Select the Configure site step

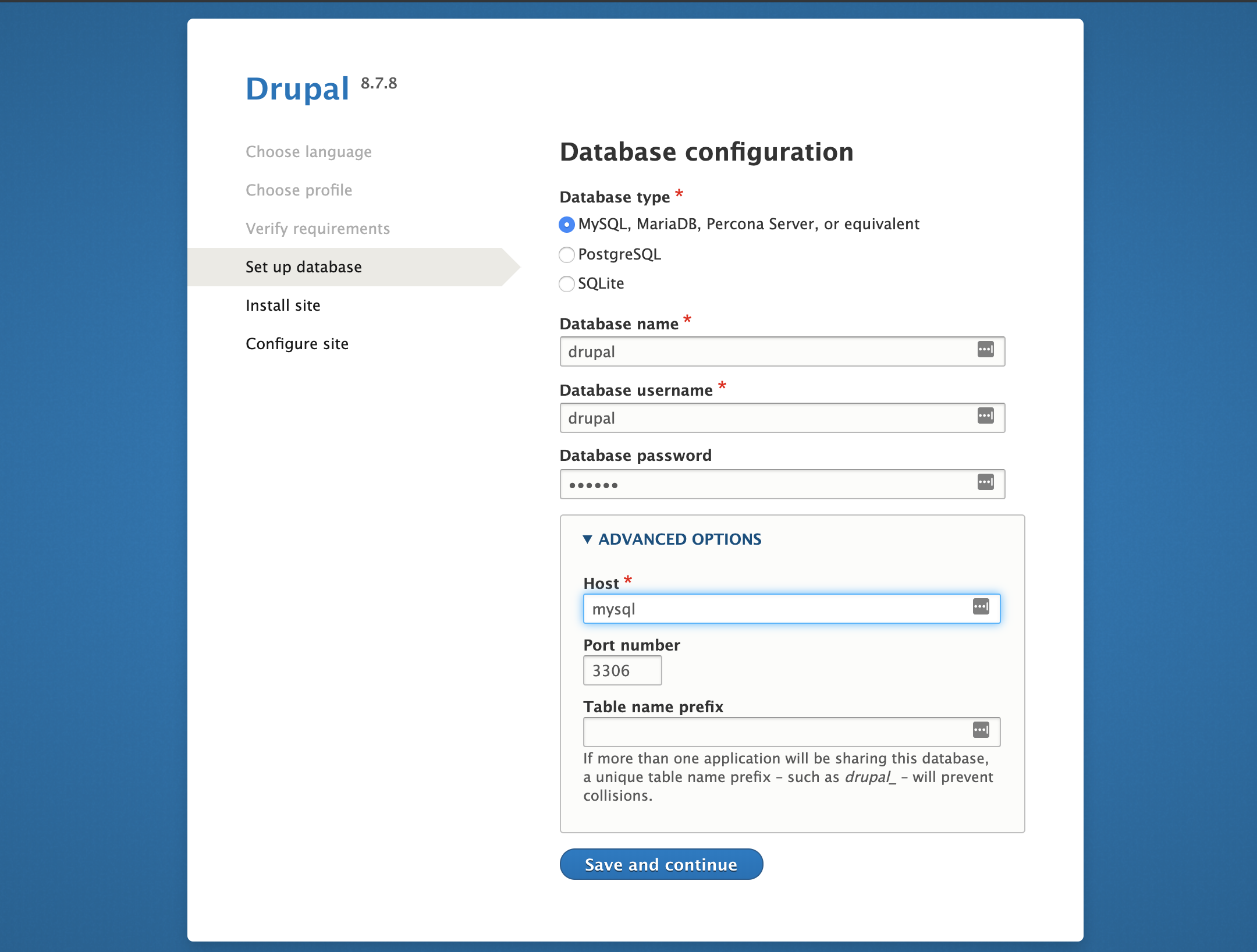click(297, 343)
